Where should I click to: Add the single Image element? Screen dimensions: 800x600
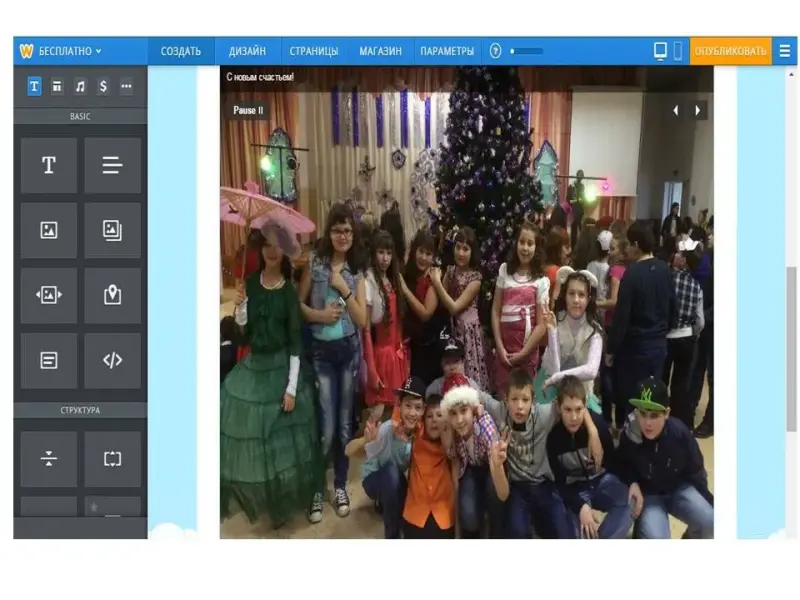[x=48, y=231]
